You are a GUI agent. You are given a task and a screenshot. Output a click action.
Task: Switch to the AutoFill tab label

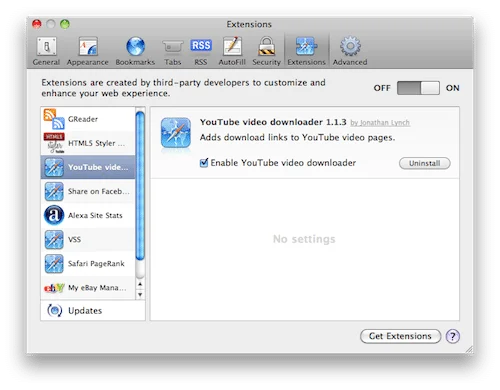click(x=232, y=62)
